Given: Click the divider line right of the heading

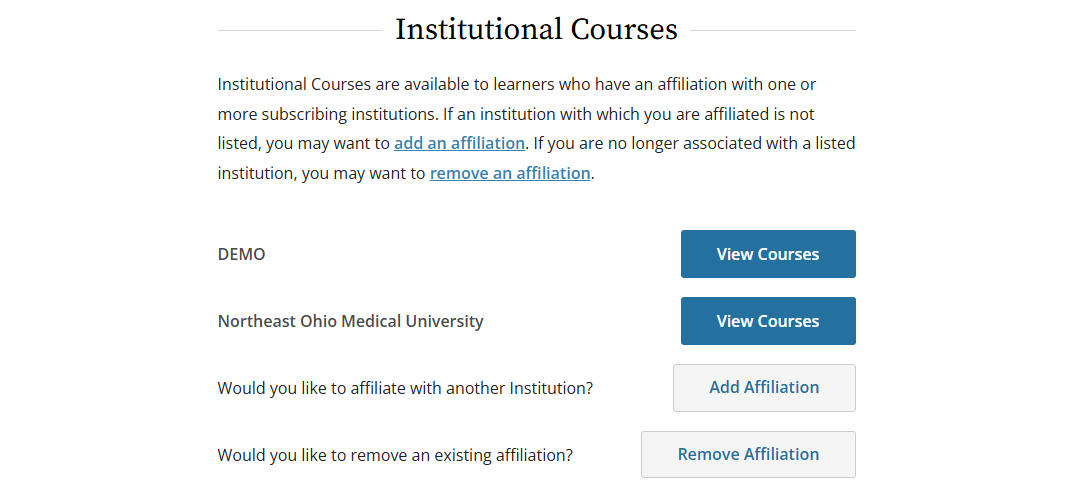Looking at the screenshot, I should [x=772, y=31].
